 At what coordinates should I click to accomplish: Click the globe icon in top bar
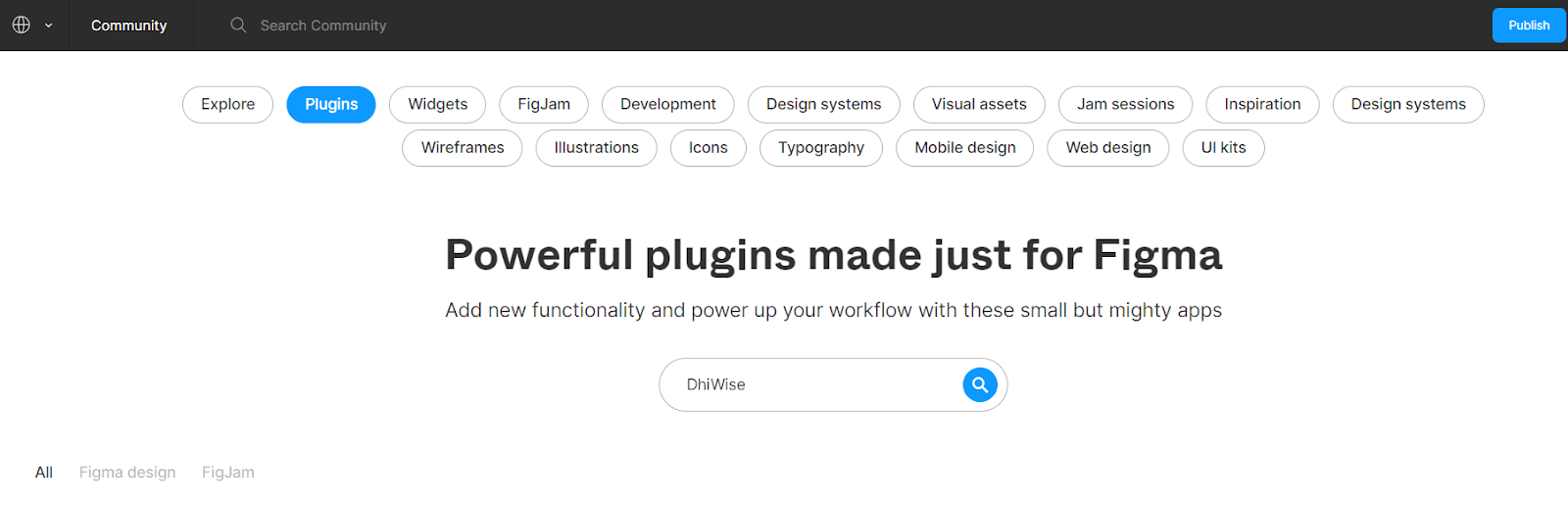pyautogui.click(x=22, y=25)
